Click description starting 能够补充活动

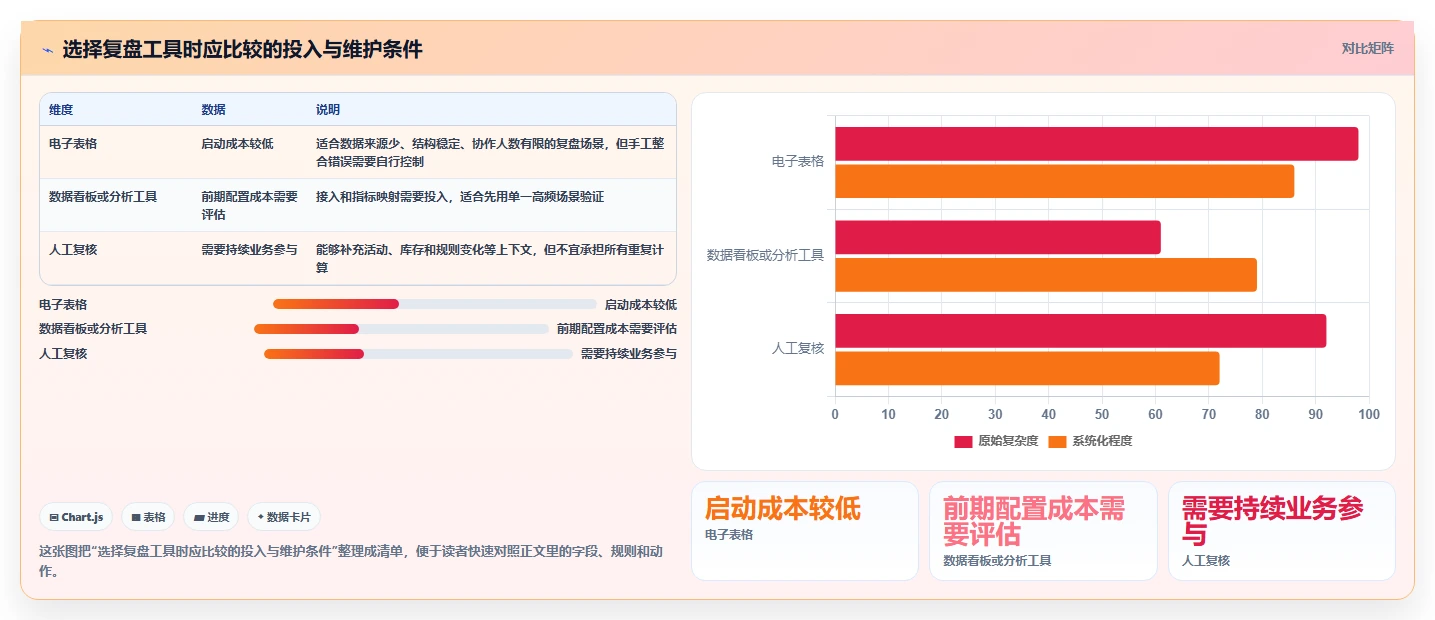490,258
